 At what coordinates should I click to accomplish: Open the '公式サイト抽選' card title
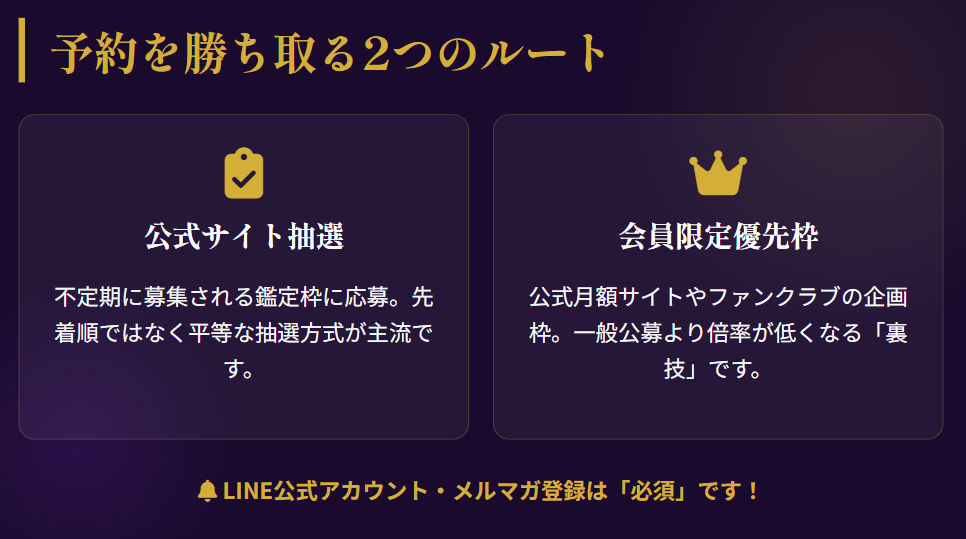[244, 237]
